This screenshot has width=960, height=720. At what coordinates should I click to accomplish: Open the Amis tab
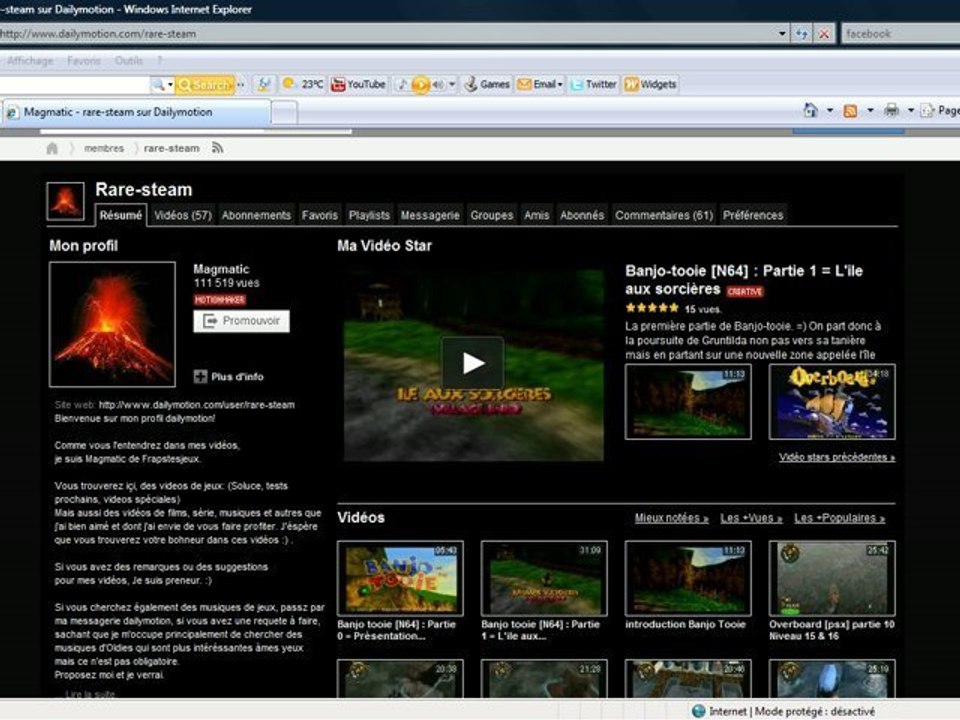[536, 215]
